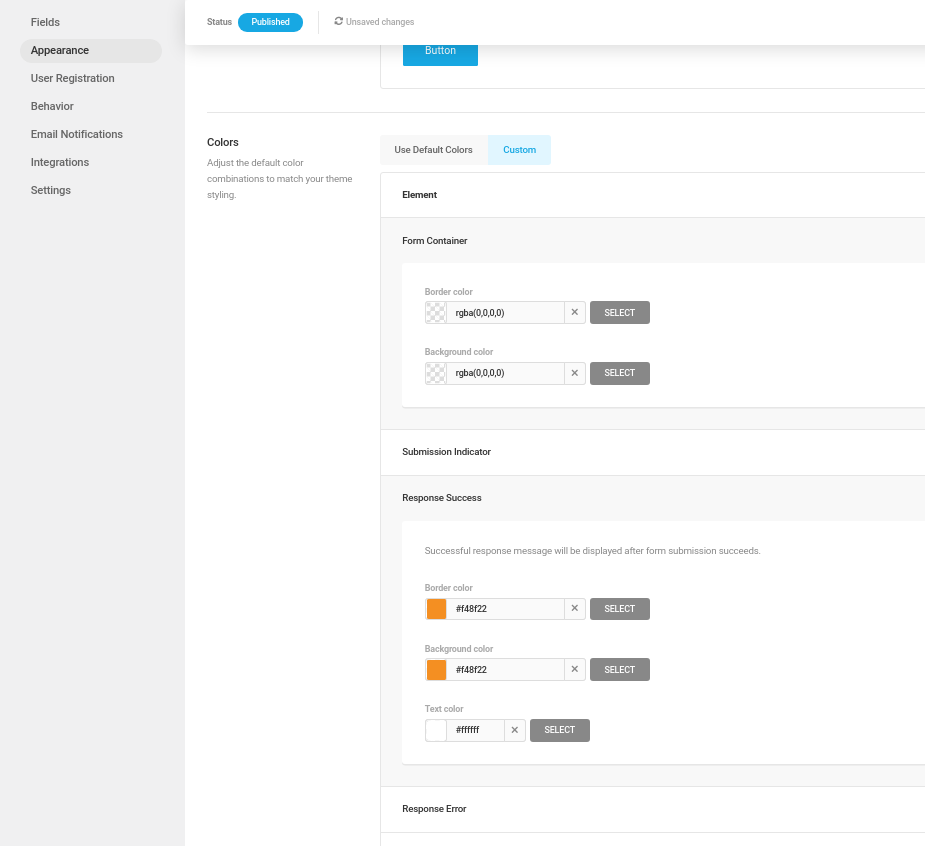Select the Appearance sidebar item
925x846 pixels.
91,51
